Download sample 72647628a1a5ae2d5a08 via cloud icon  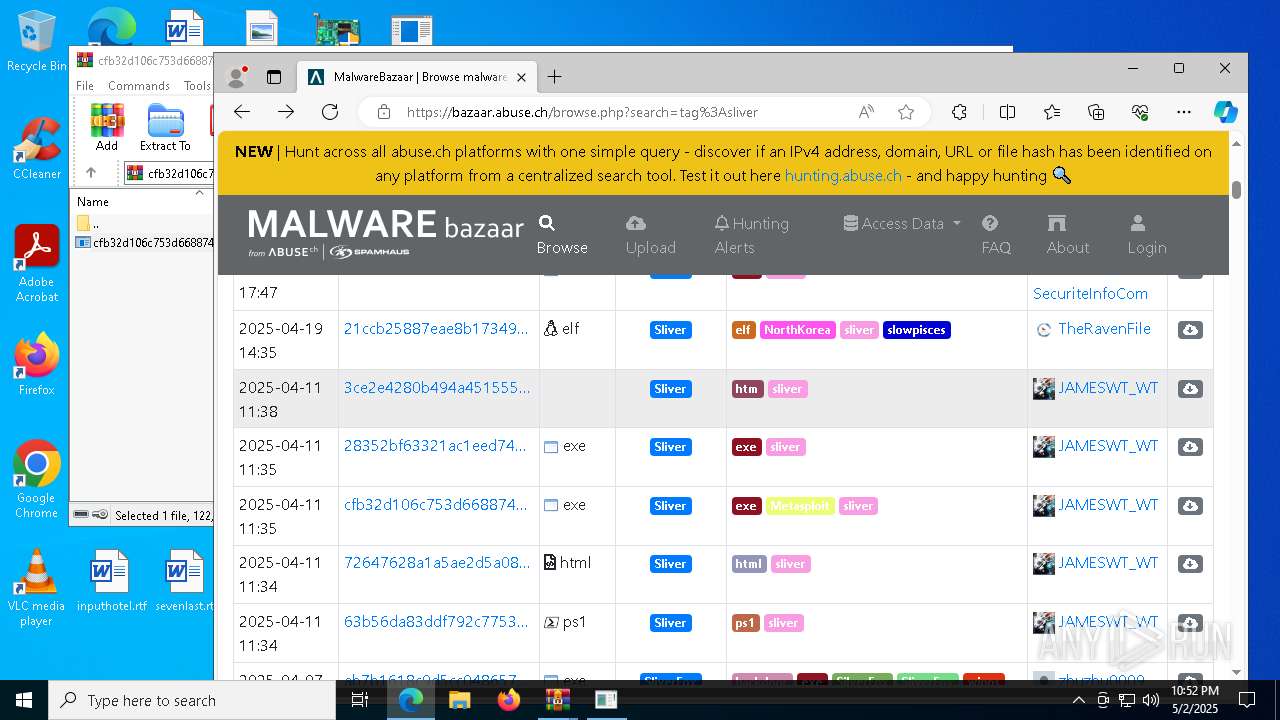[1190, 564]
